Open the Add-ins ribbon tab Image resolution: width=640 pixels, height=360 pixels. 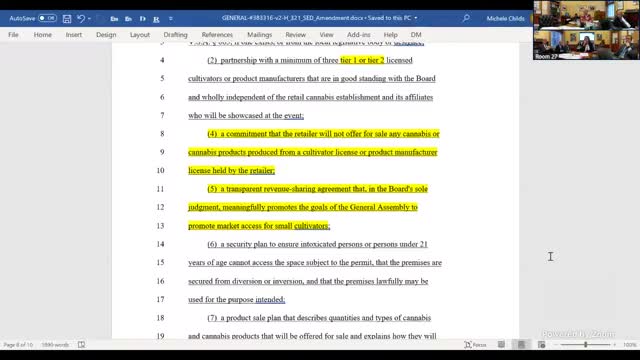pos(359,35)
